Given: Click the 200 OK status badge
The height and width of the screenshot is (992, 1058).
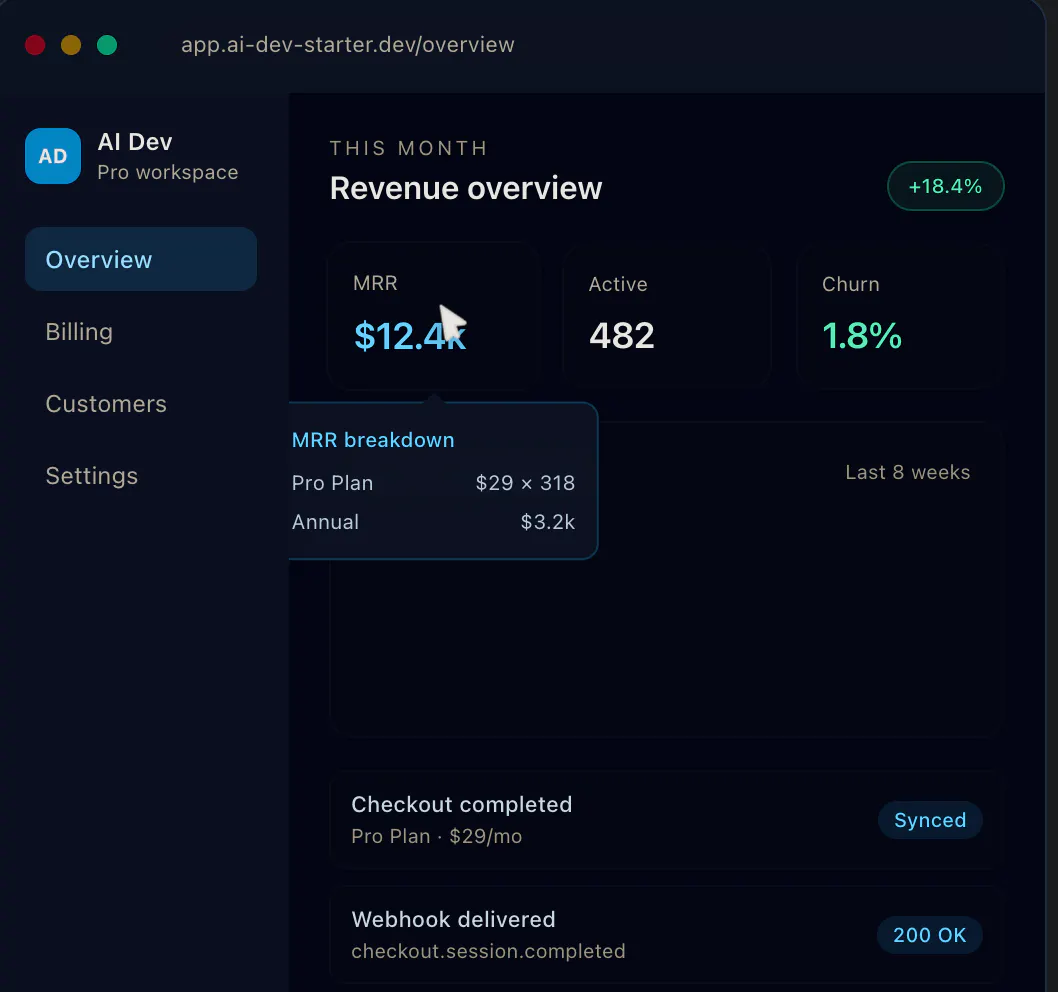Looking at the screenshot, I should (x=930, y=935).
